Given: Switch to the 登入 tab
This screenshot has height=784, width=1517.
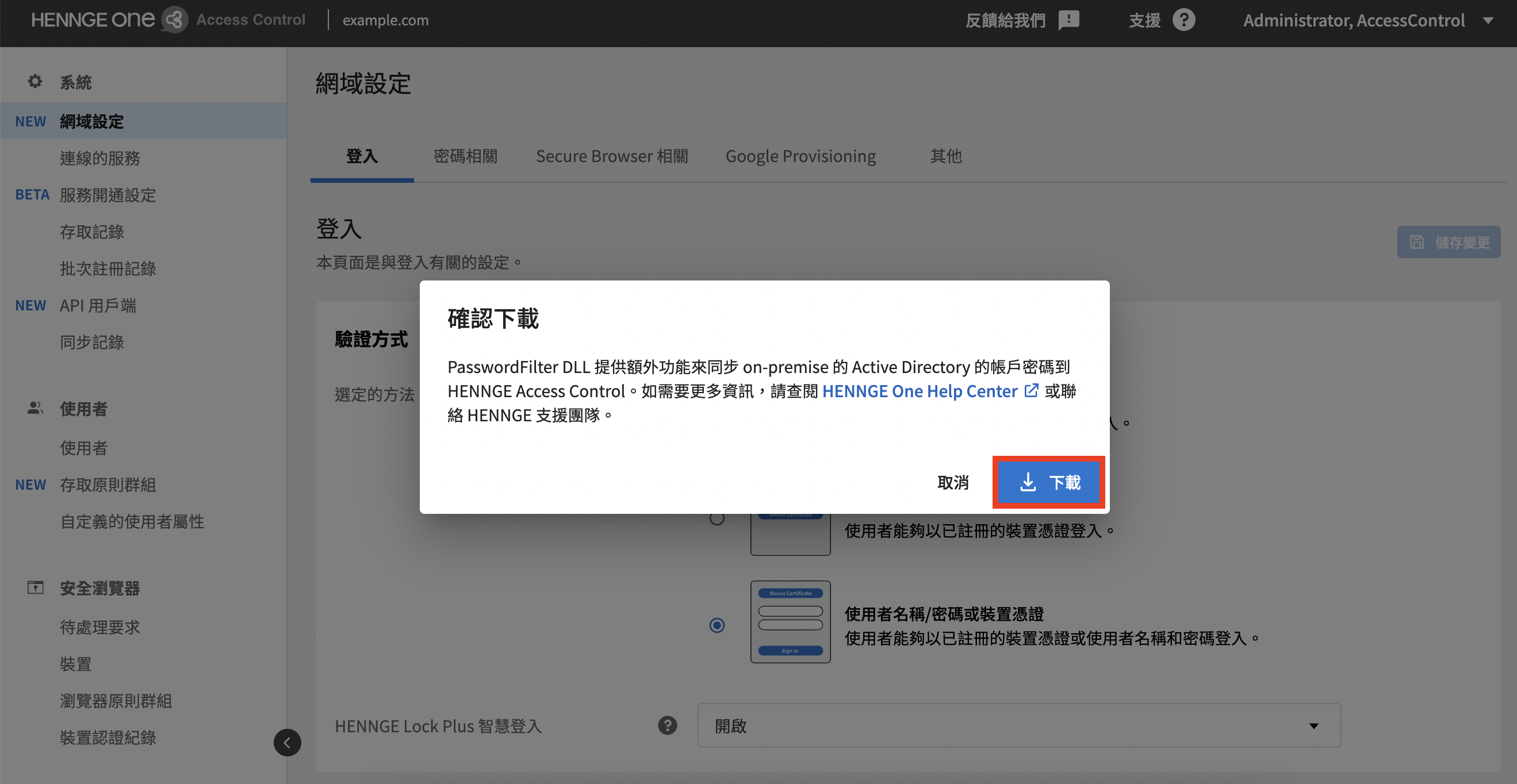Looking at the screenshot, I should [362, 156].
